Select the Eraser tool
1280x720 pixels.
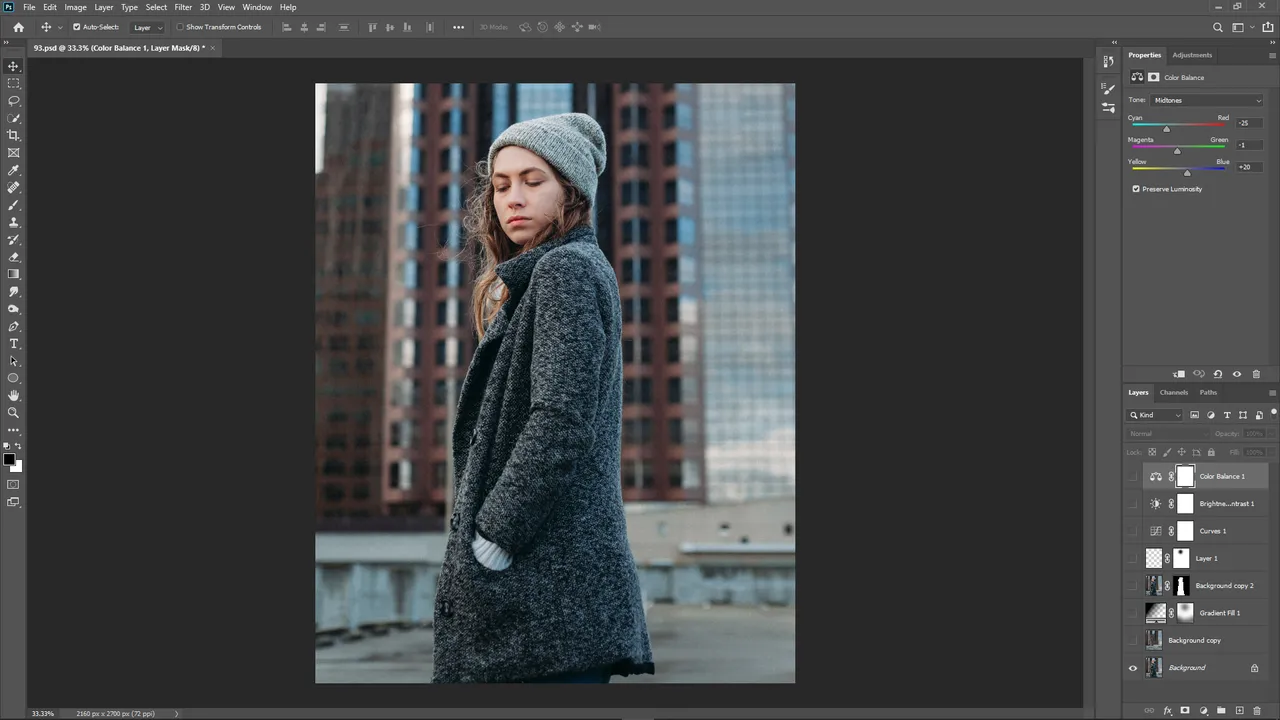(13, 257)
